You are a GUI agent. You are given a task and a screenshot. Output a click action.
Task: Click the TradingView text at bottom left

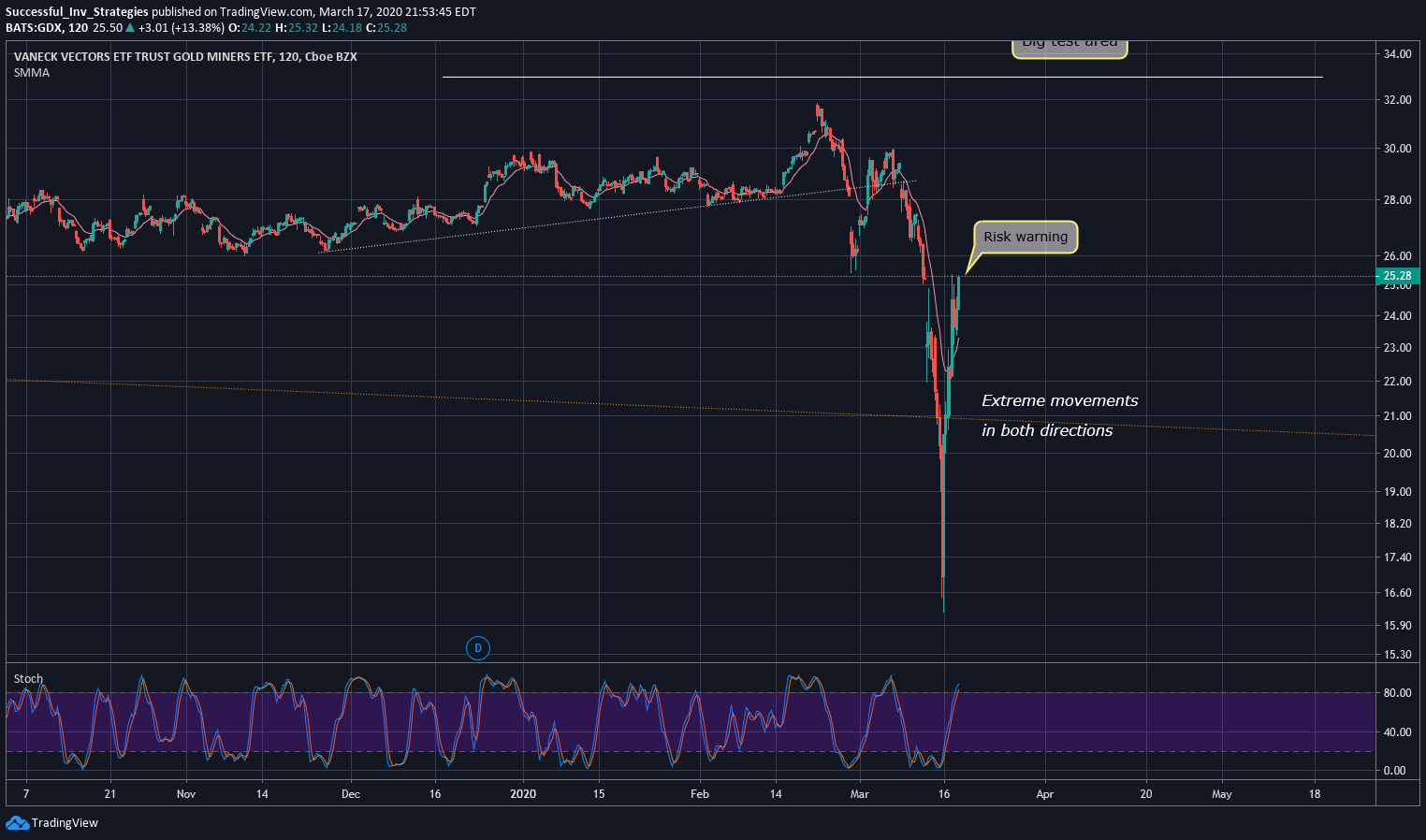pyautogui.click(x=65, y=823)
